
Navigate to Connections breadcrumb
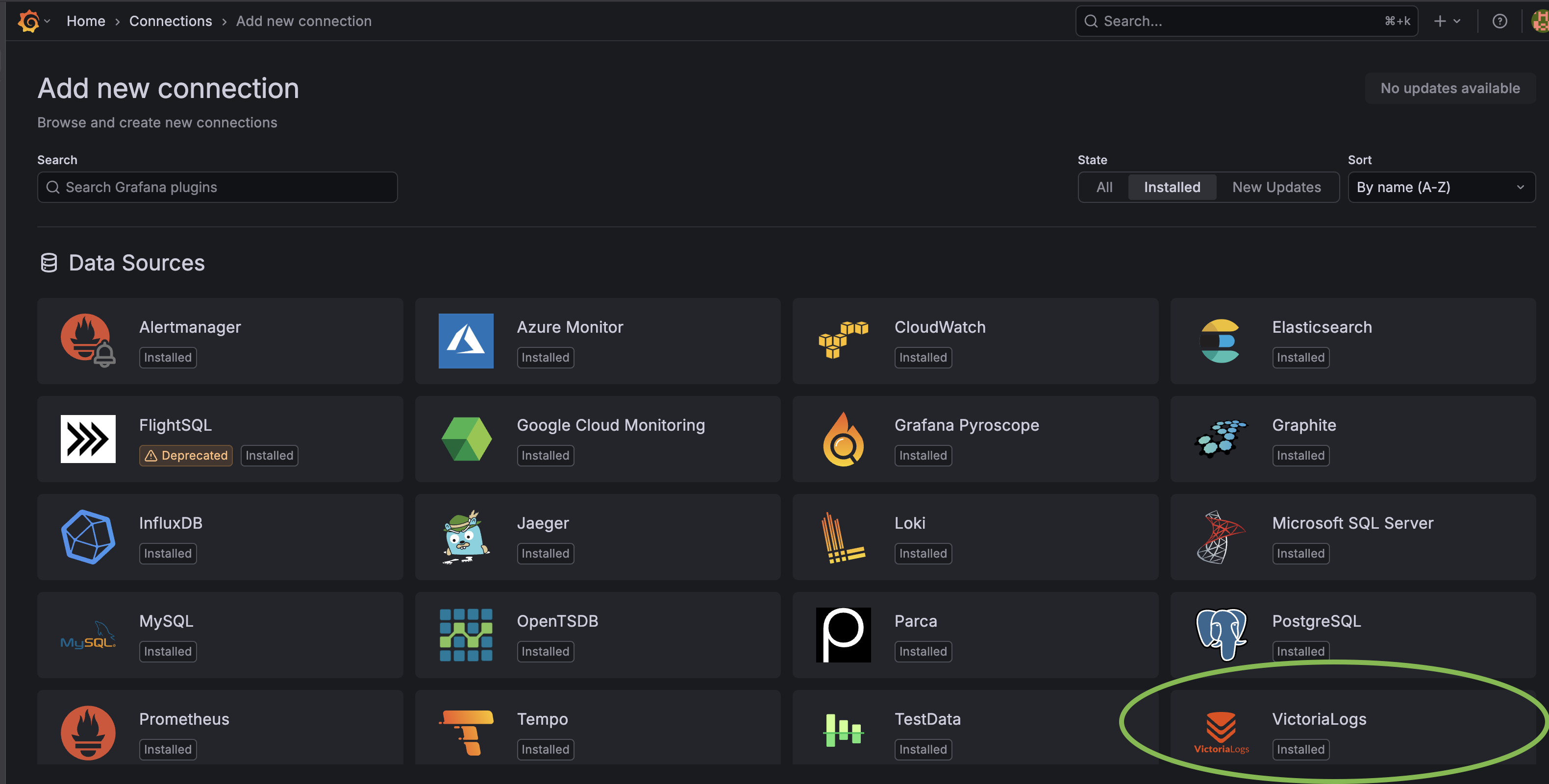(170, 21)
